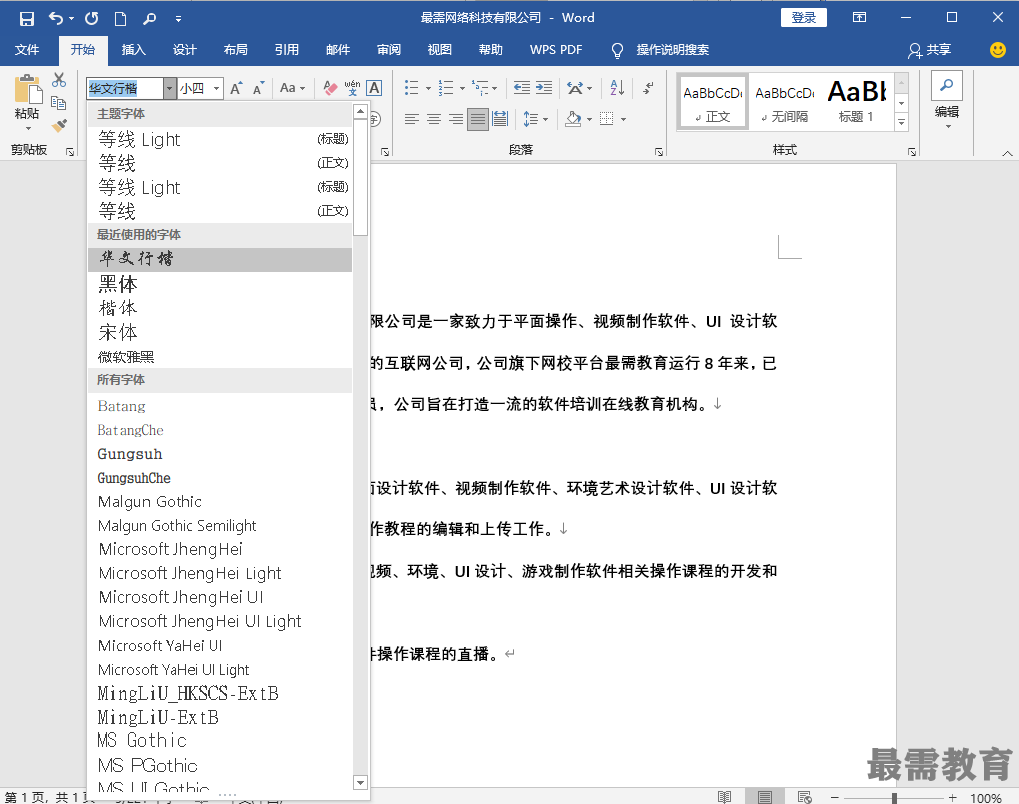The width and height of the screenshot is (1019, 804).
Task: Choose 微软雅黑 in the font list
Action: [220, 357]
